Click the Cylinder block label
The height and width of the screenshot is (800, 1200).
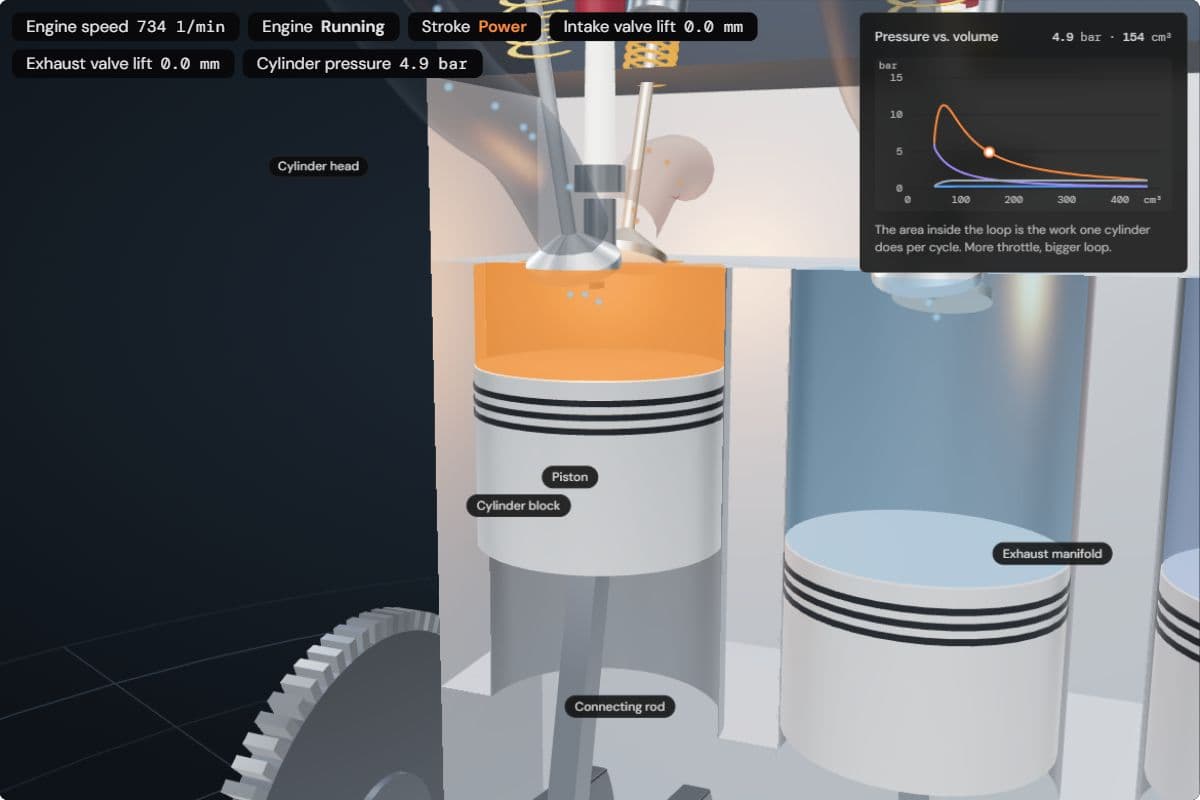(518, 506)
